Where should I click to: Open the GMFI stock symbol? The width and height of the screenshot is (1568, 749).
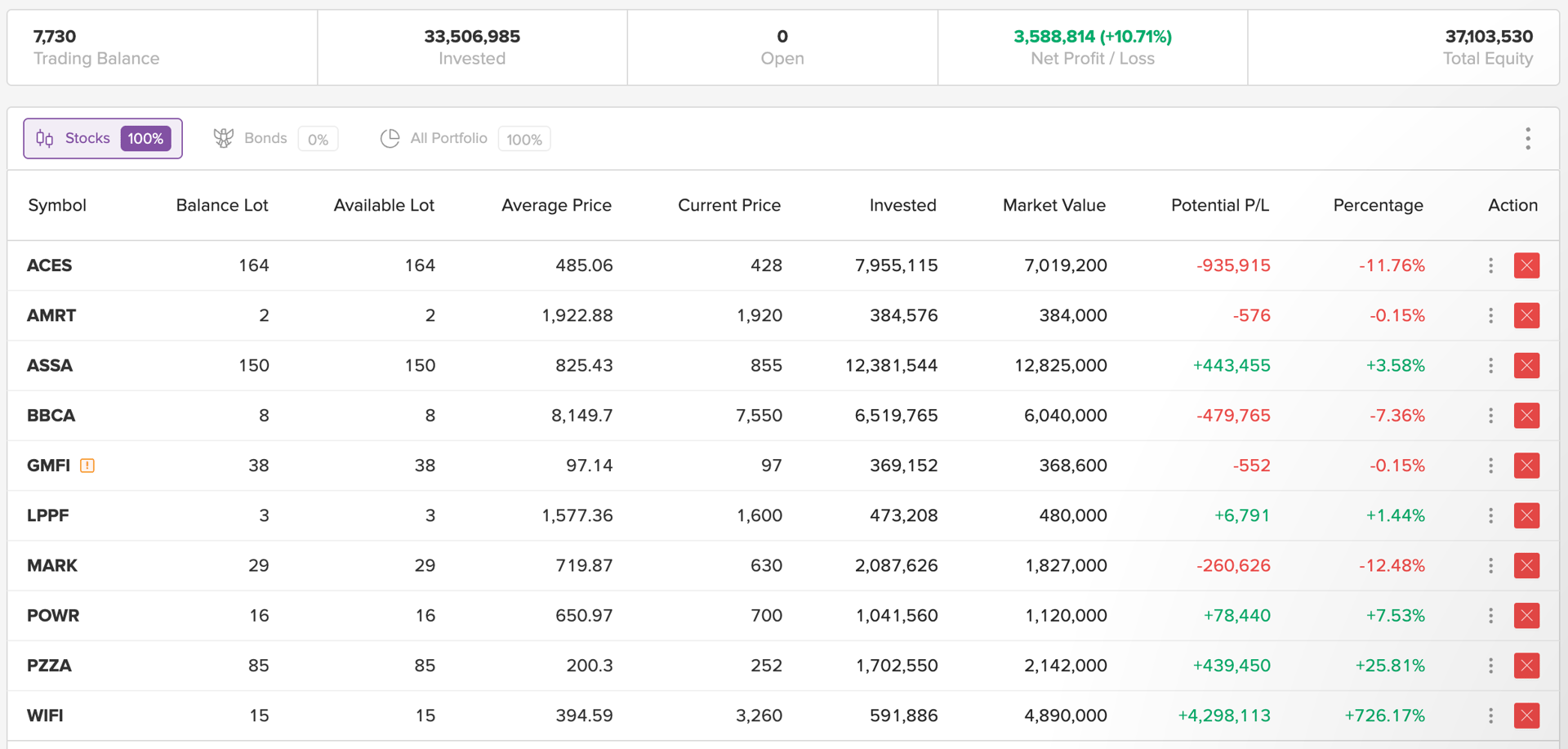click(x=48, y=466)
